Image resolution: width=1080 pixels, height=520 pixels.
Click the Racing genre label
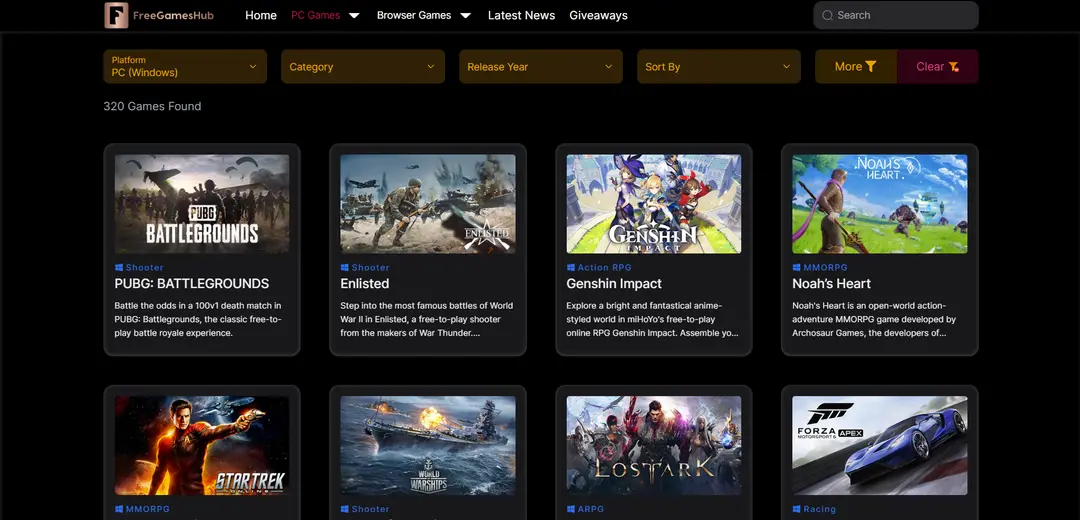pos(819,509)
